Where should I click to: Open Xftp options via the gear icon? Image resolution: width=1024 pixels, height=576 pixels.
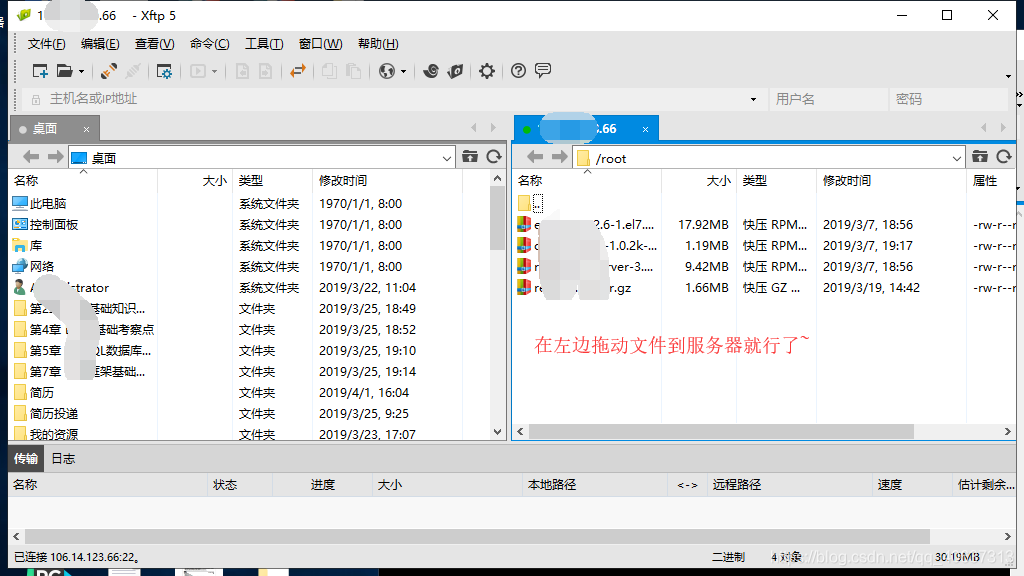pyautogui.click(x=487, y=71)
